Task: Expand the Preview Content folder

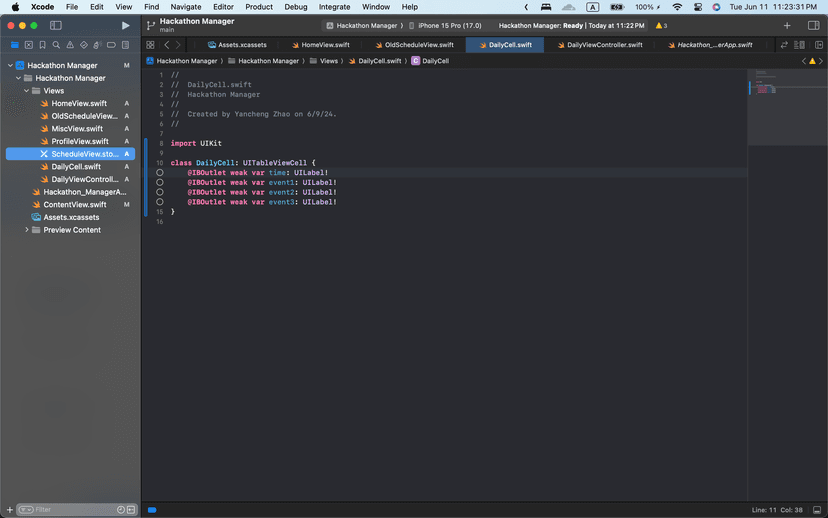Action: pyautogui.click(x=27, y=230)
